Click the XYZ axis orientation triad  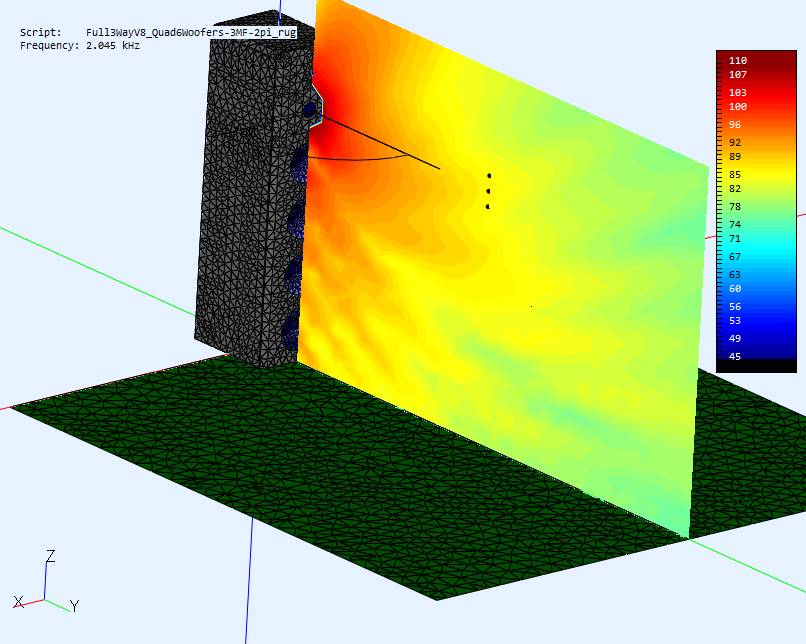(x=46, y=581)
